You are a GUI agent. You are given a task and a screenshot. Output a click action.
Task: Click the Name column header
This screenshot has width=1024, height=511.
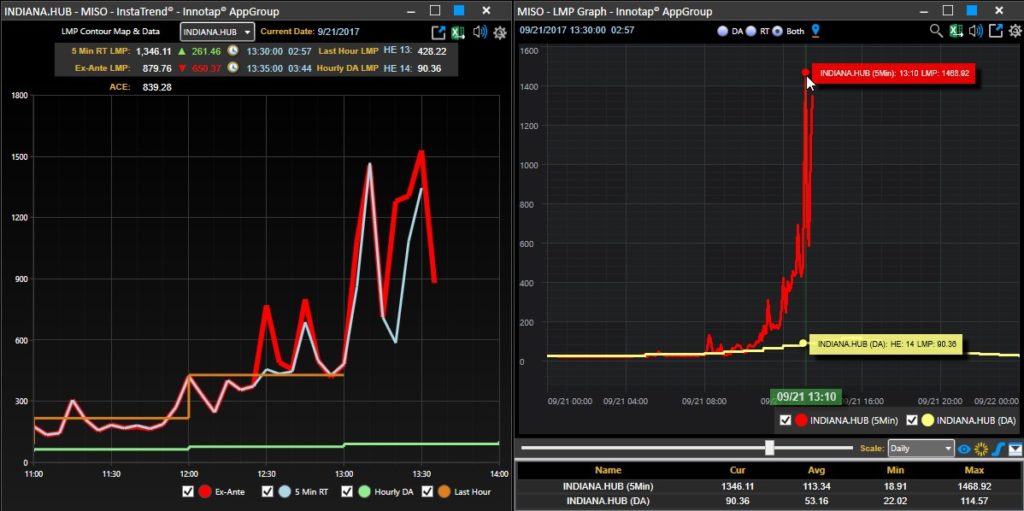click(x=608, y=470)
